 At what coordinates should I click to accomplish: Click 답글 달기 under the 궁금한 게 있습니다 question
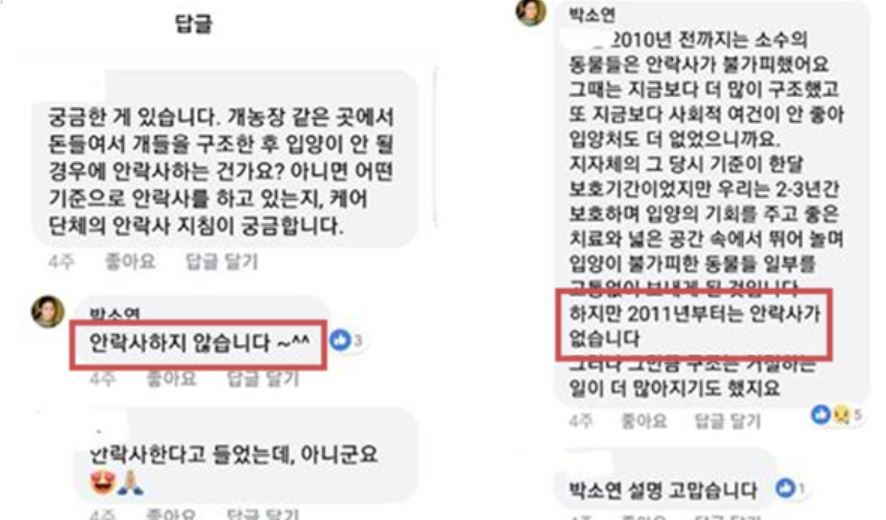[x=222, y=262]
